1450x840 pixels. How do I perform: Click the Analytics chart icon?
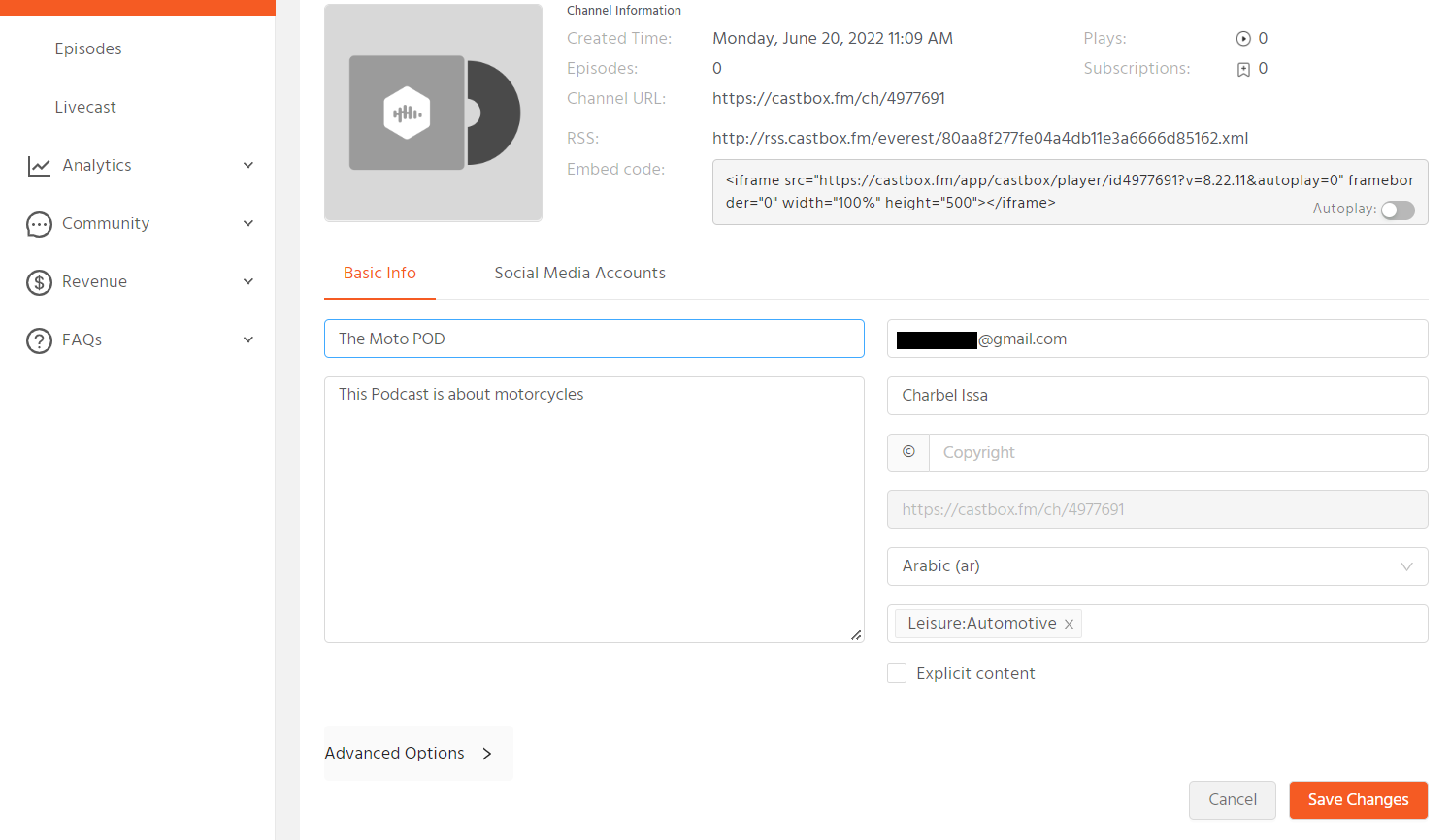(39, 166)
